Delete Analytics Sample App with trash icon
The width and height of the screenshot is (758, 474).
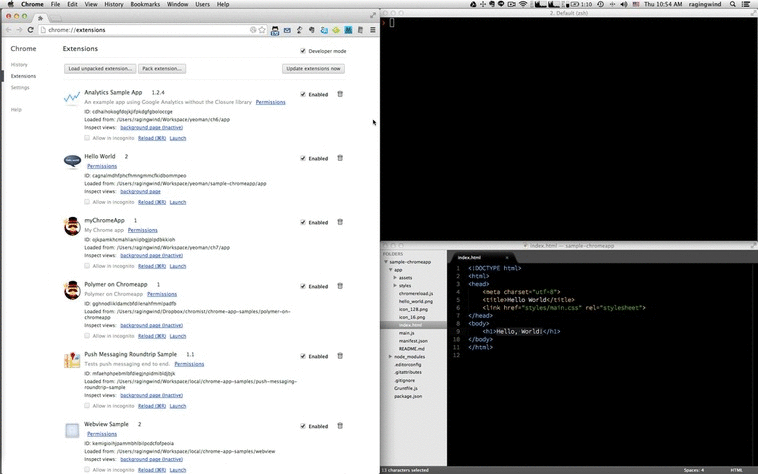[340, 94]
